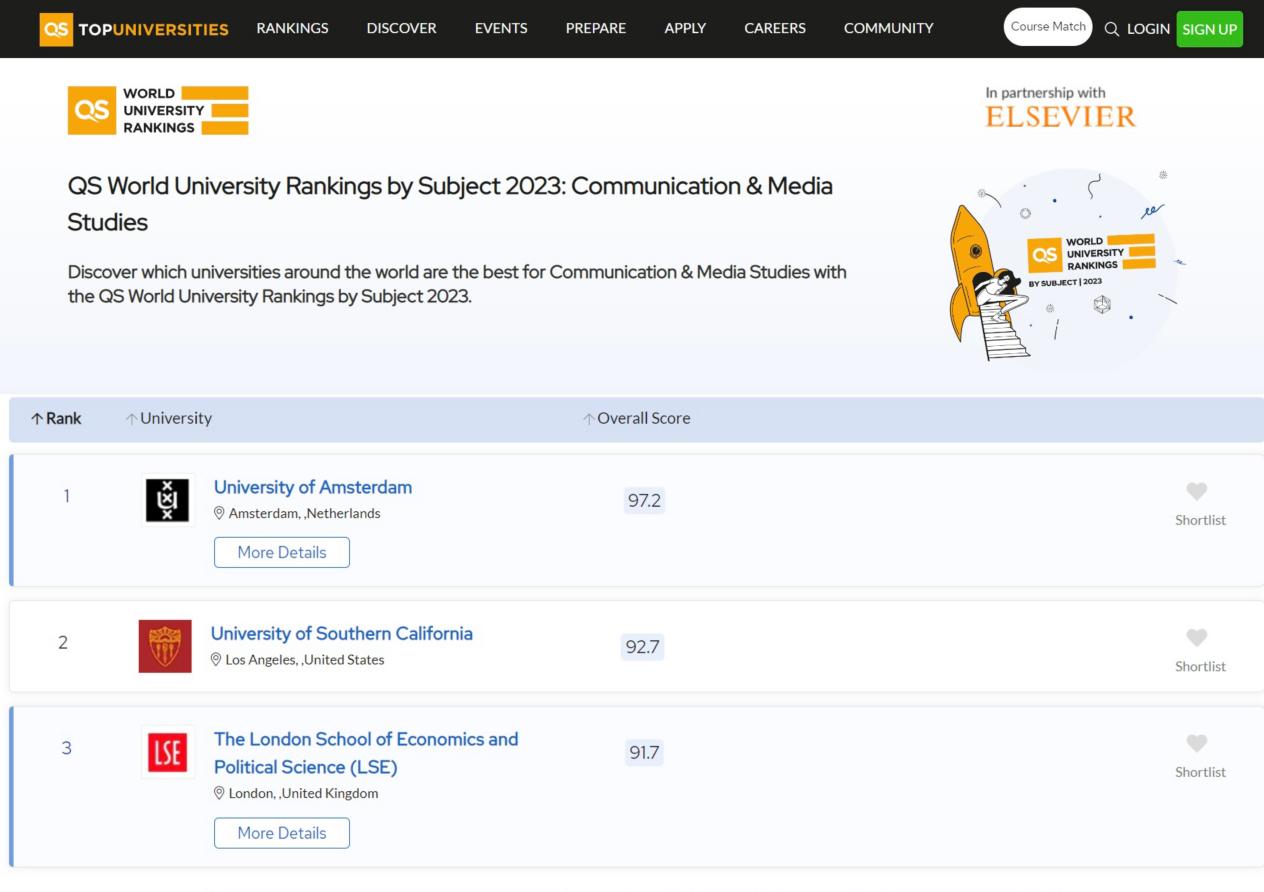Click the "Discover which universities" description paragraph
The height and width of the screenshot is (892, 1264).
click(x=457, y=284)
